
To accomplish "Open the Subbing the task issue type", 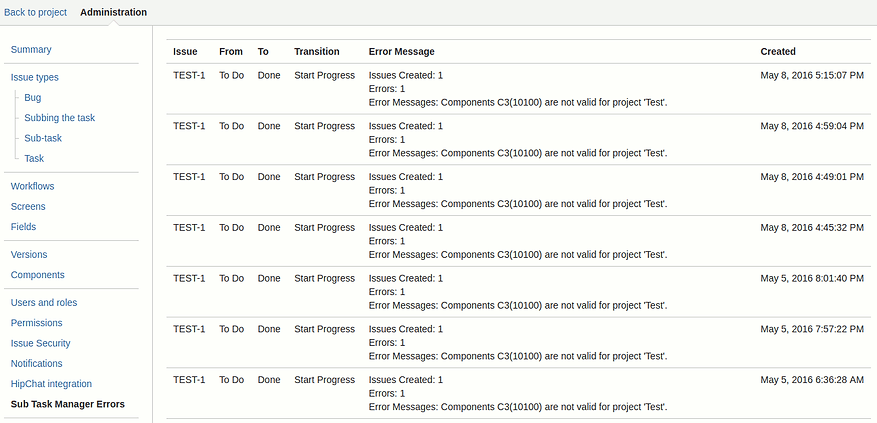I will pos(59,118).
